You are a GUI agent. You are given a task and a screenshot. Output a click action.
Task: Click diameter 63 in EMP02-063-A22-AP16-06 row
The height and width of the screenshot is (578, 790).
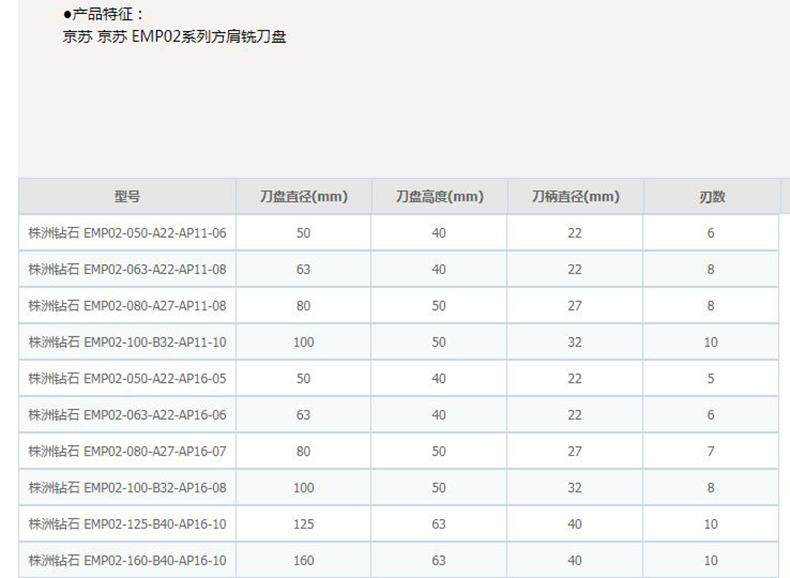(x=303, y=415)
